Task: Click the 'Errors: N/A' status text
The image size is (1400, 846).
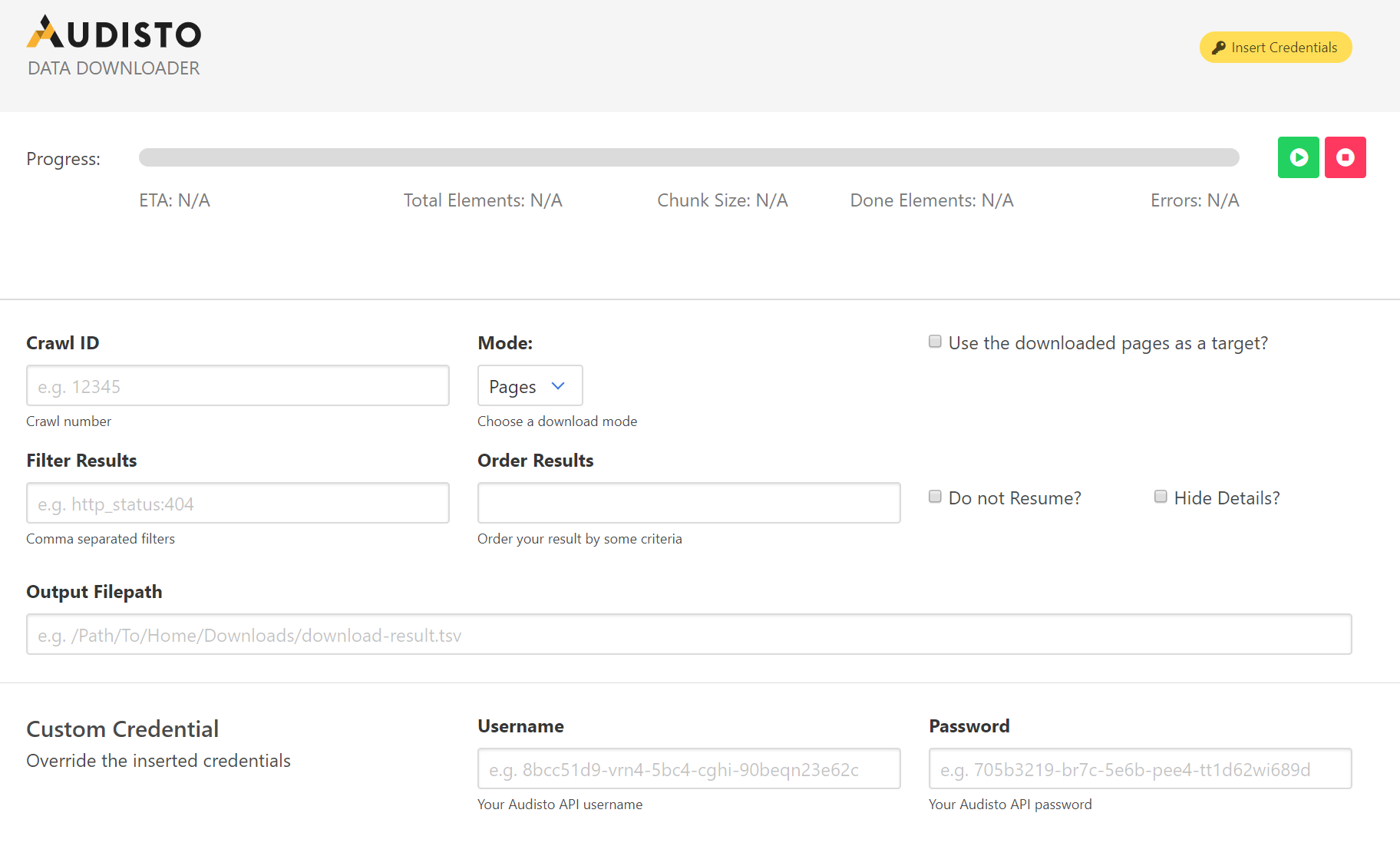Action: 1194,200
